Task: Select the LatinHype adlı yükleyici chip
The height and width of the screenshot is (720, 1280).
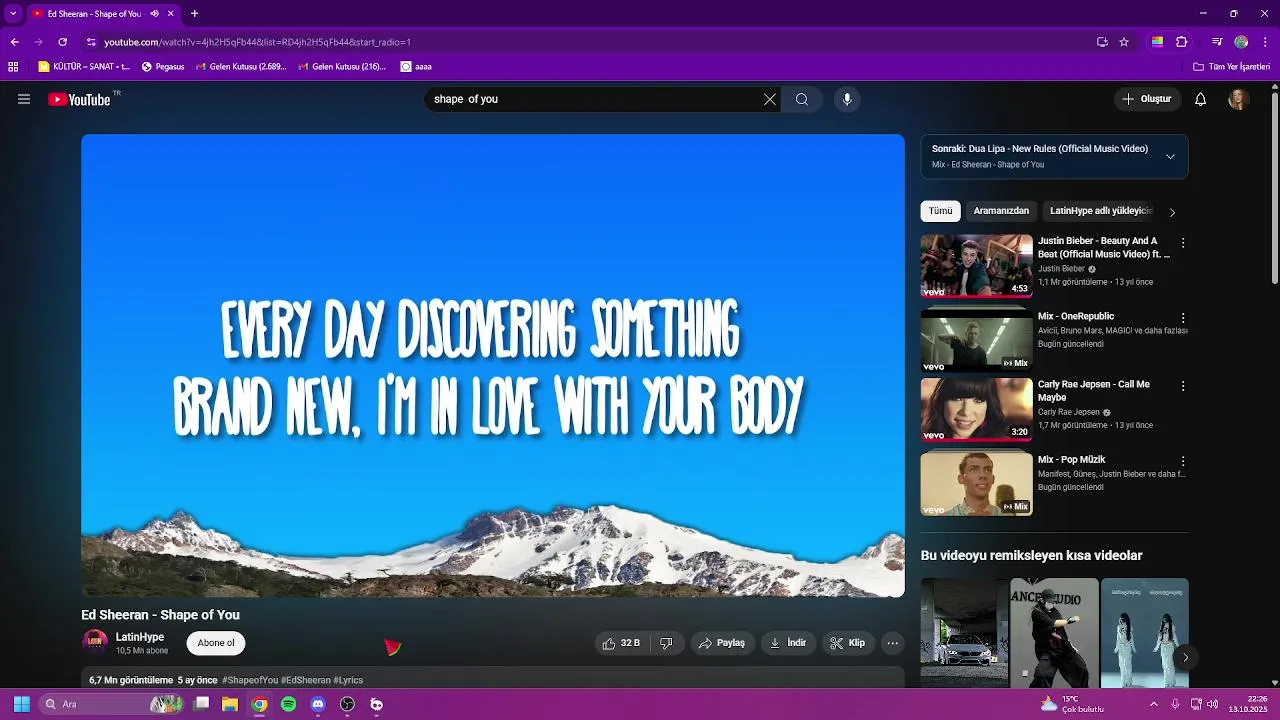Action: (1101, 211)
